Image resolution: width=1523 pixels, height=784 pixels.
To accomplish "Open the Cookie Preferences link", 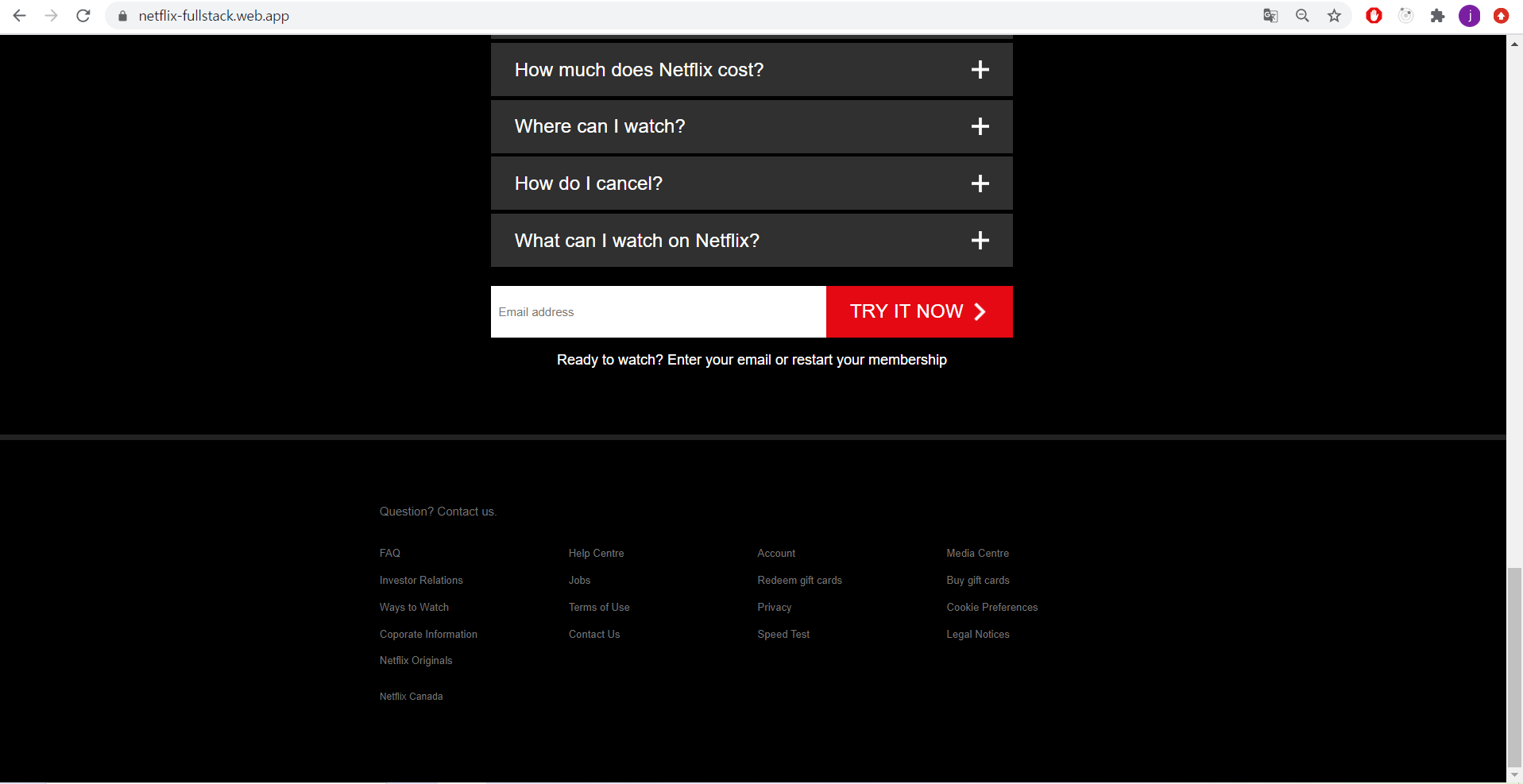I will [991, 607].
